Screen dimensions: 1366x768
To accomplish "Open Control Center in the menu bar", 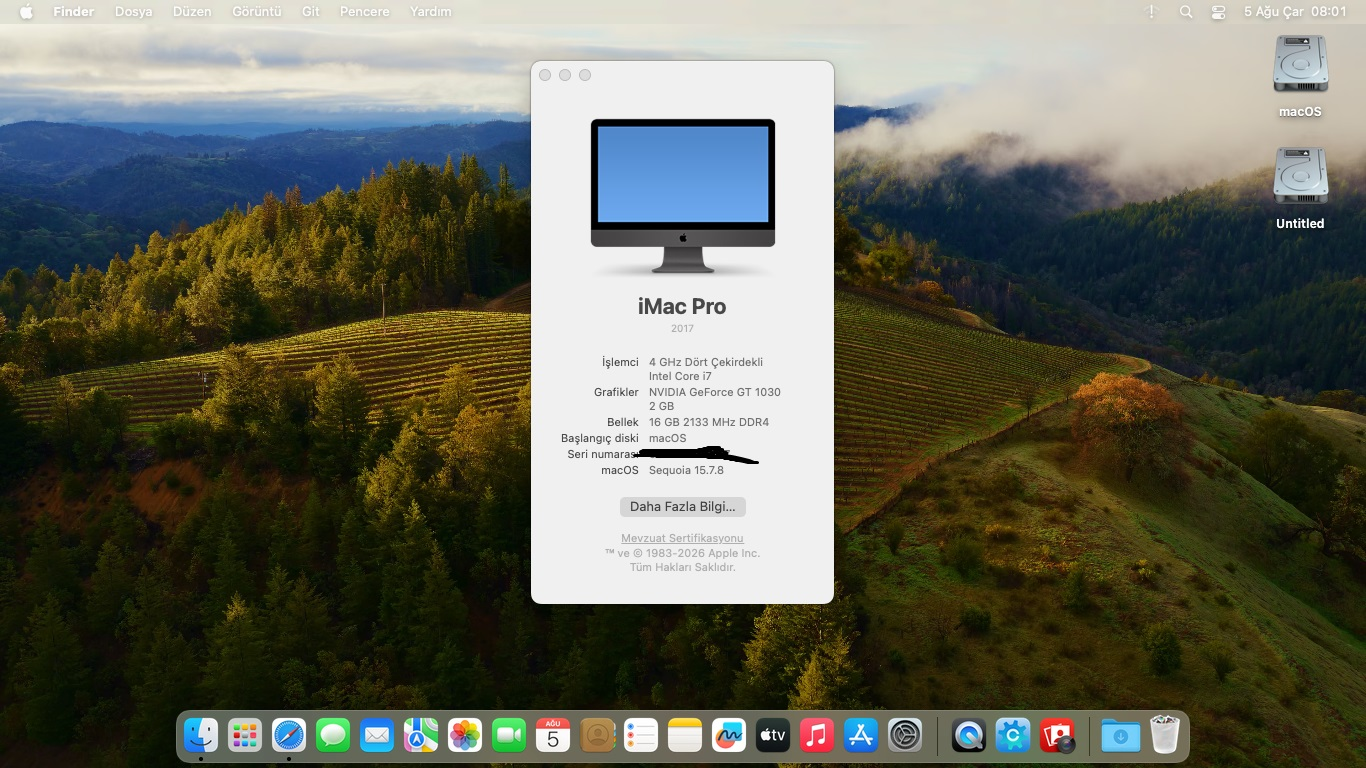I will 1218,12.
